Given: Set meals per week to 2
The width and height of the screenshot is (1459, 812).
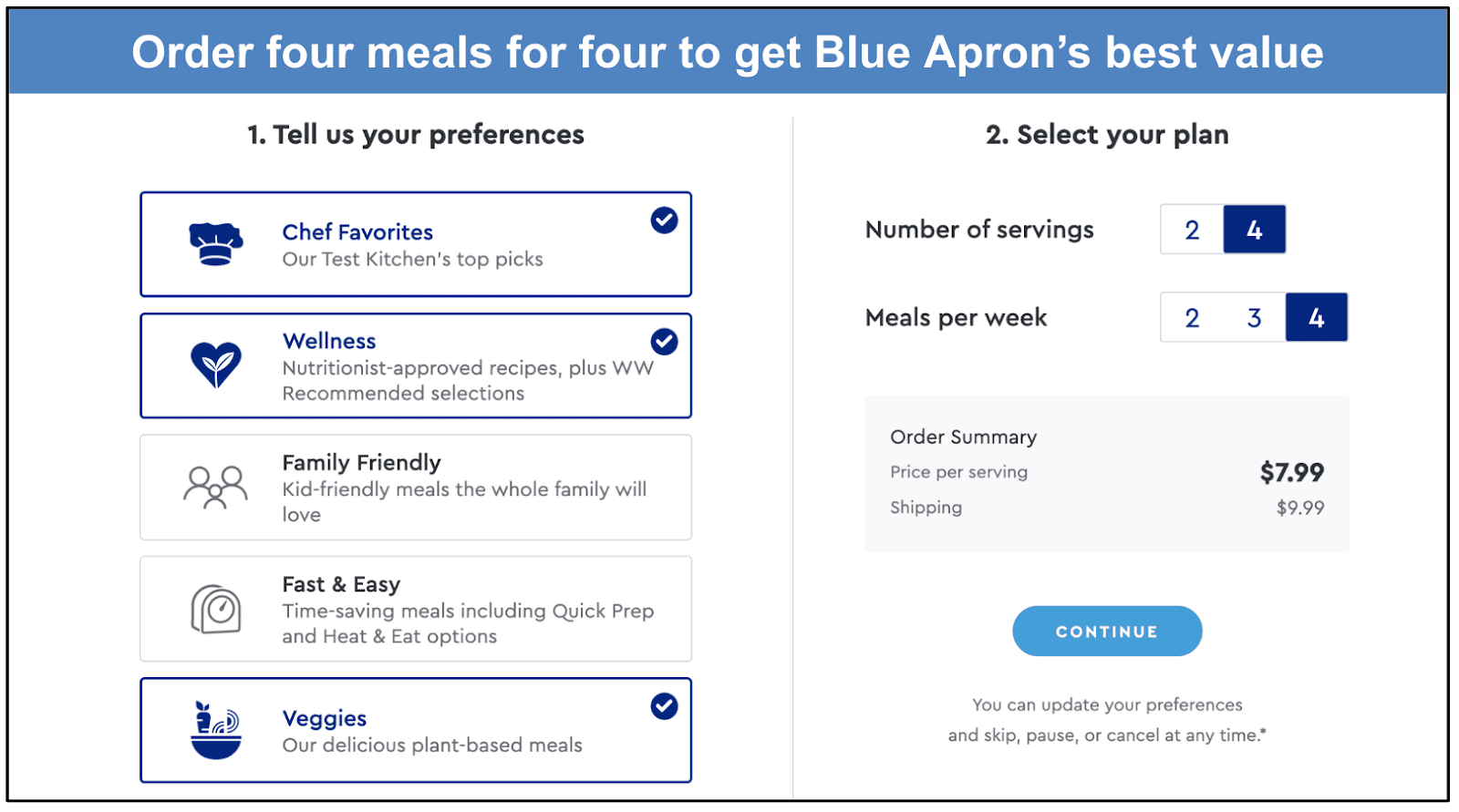Looking at the screenshot, I should [x=1192, y=317].
